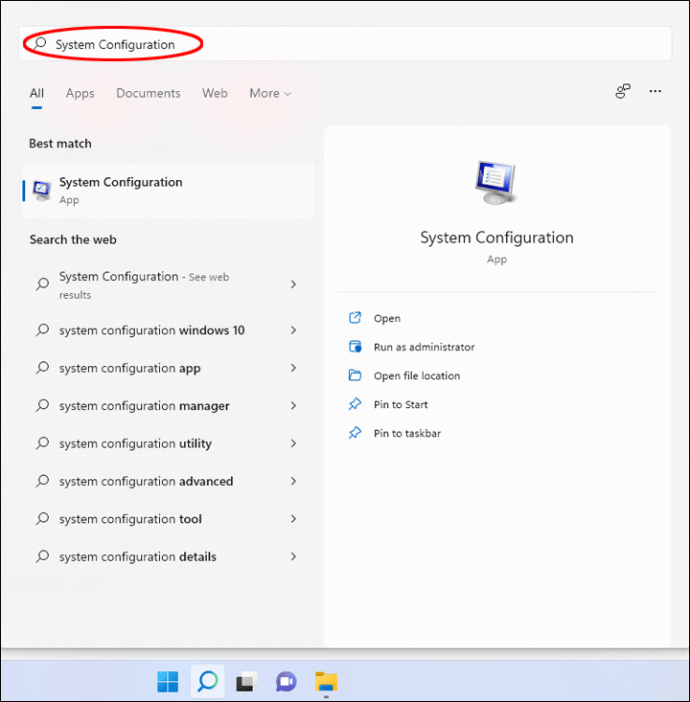Open Task View from the taskbar

pos(246,682)
